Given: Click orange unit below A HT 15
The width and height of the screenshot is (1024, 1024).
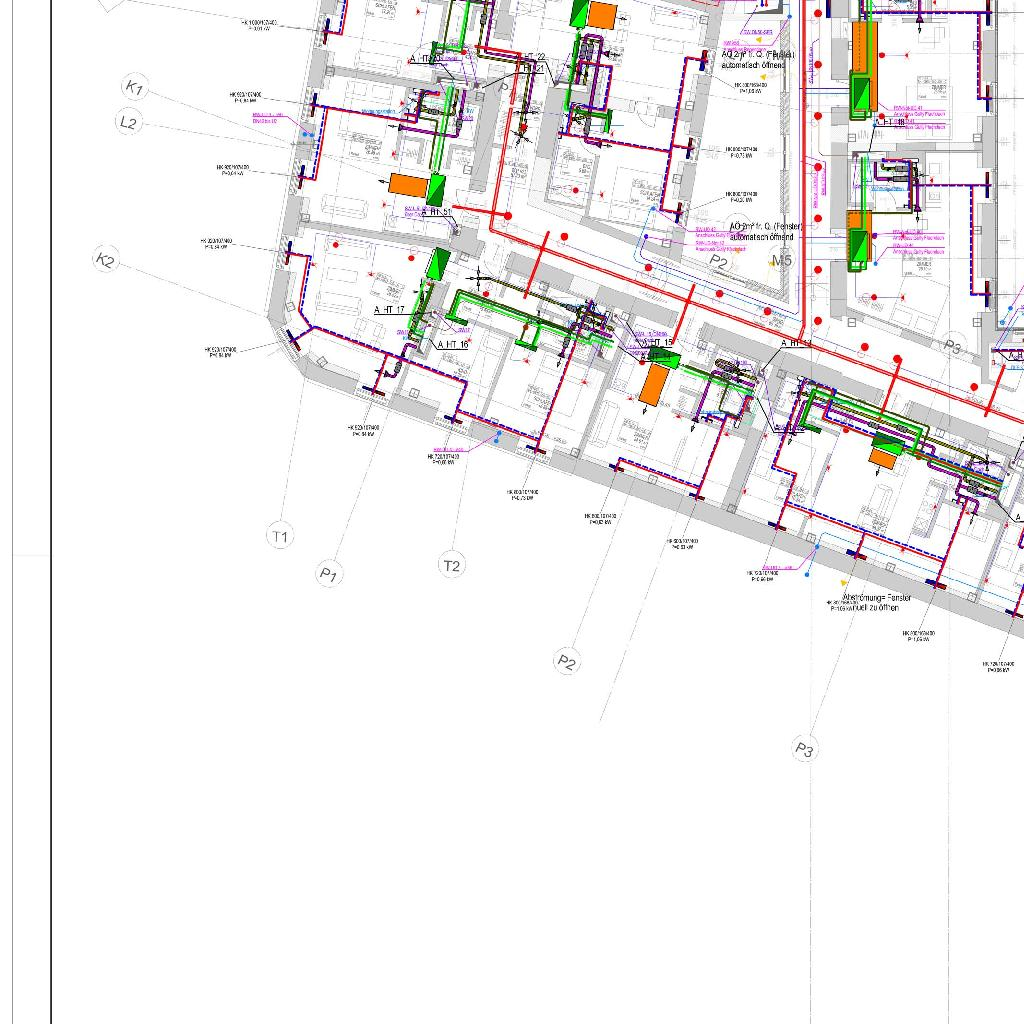Looking at the screenshot, I should (654, 384).
